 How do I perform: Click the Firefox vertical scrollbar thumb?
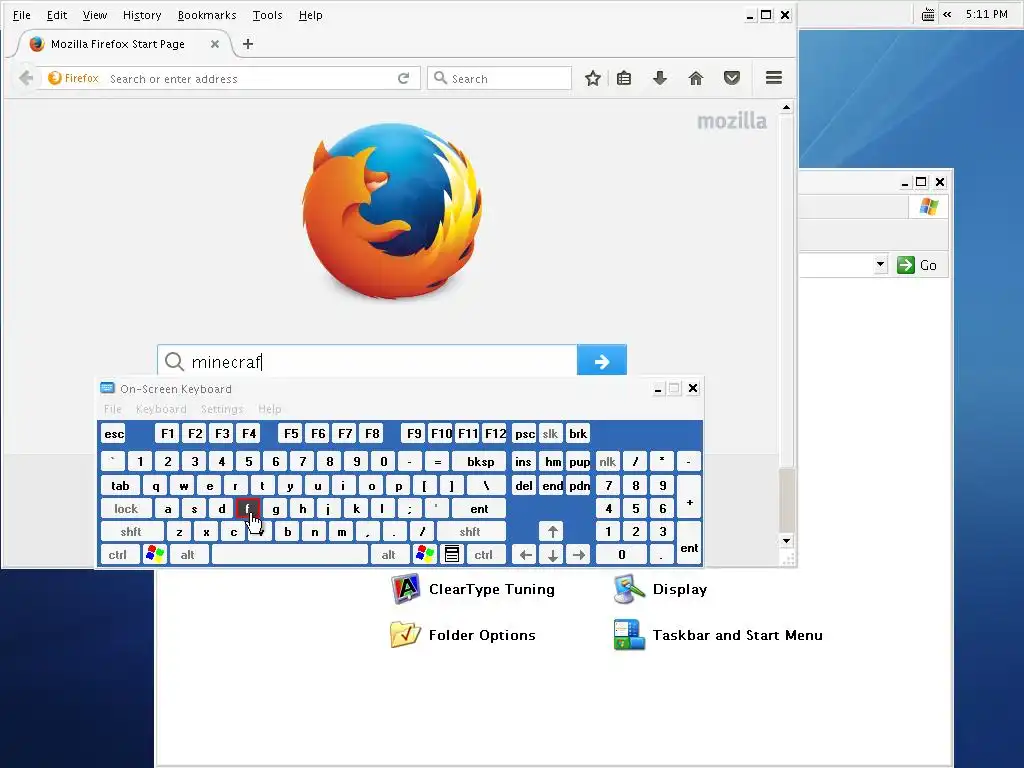(786, 500)
